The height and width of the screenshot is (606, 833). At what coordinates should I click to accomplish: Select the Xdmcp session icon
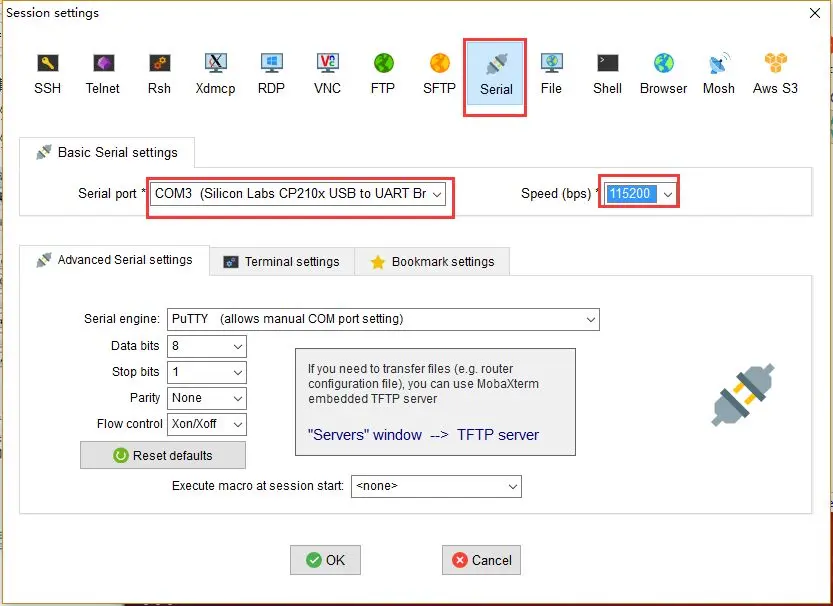215,74
